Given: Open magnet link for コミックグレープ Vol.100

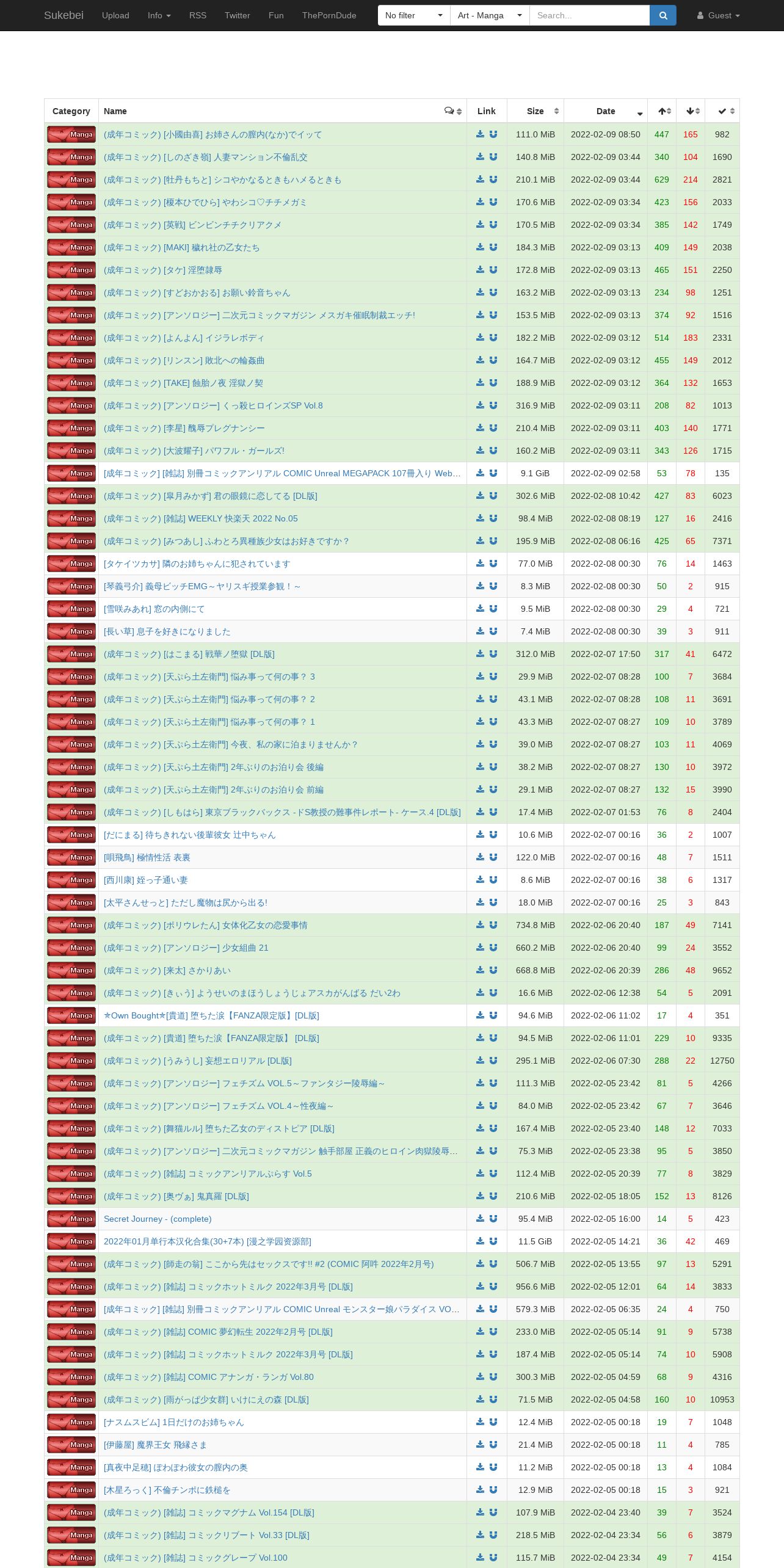Looking at the screenshot, I should point(493,1558).
